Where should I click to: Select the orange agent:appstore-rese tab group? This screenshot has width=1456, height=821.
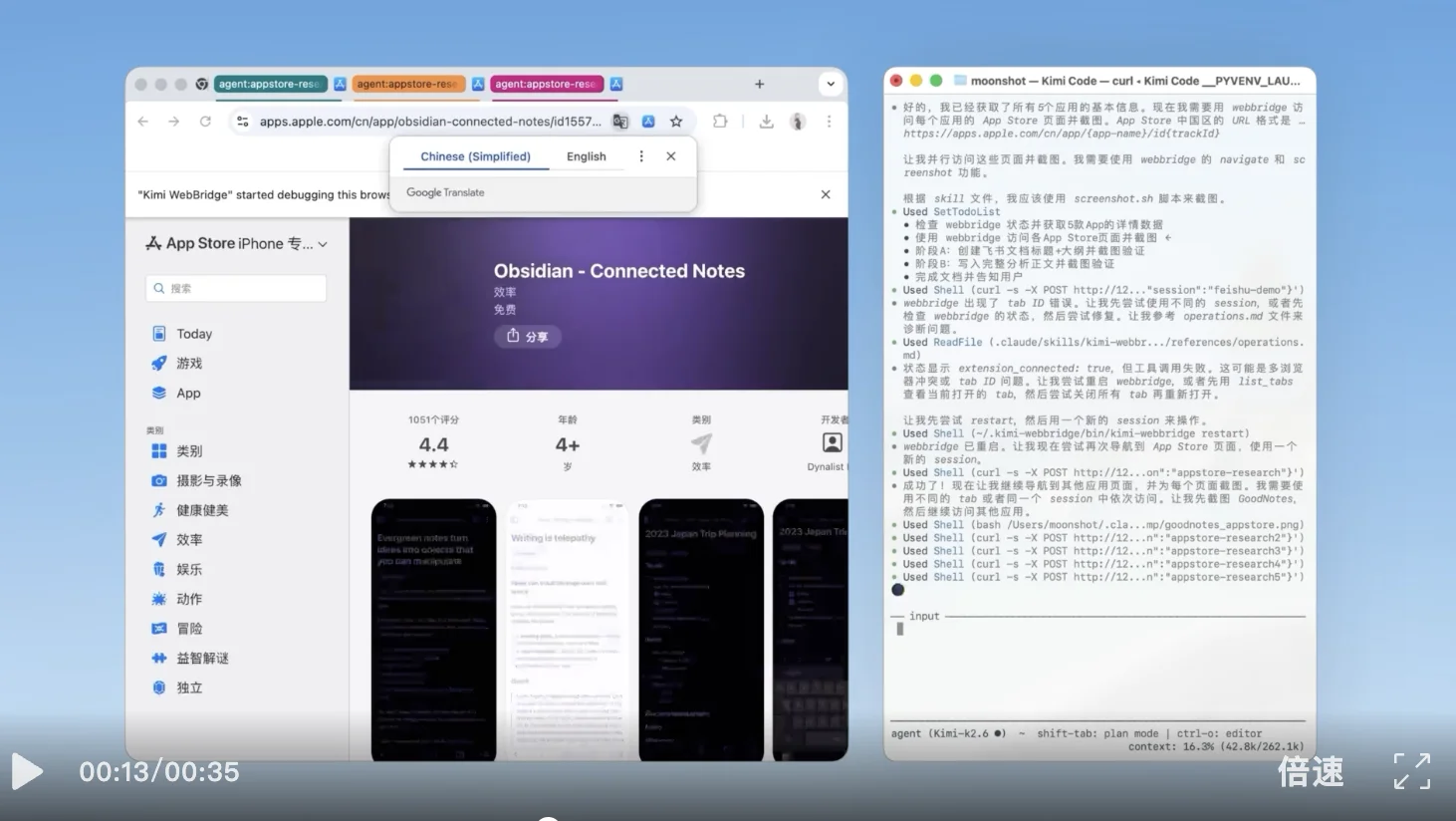coord(407,84)
